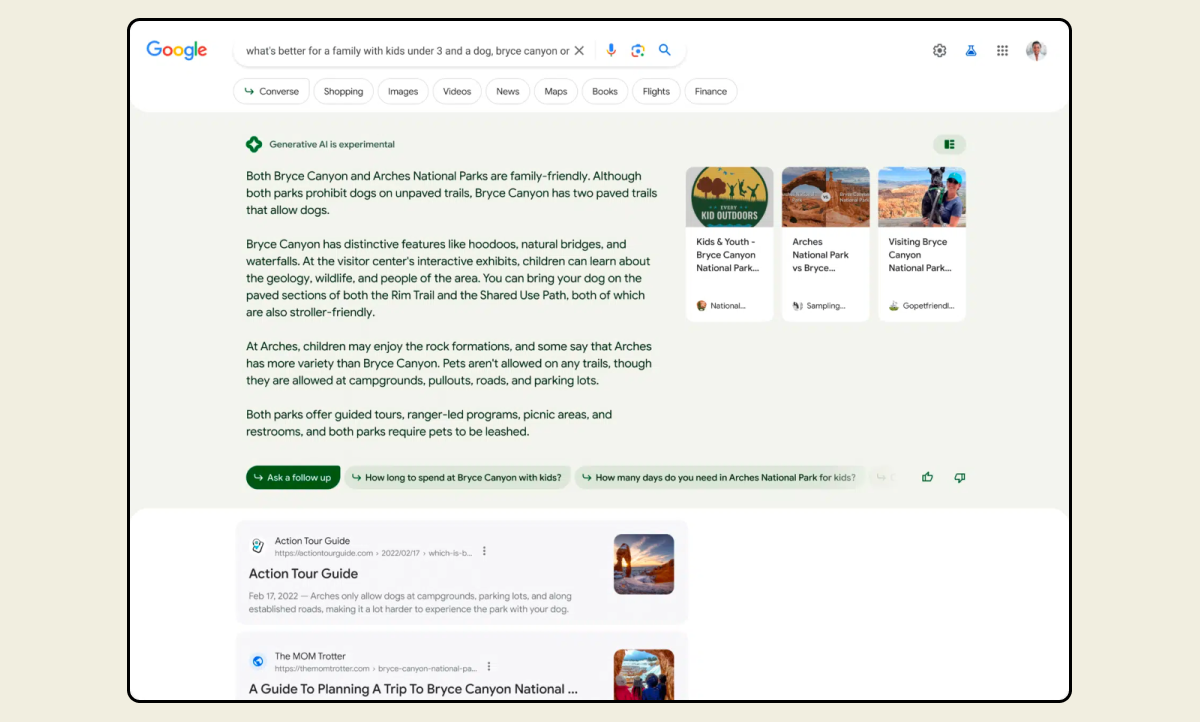The image size is (1200, 722).
Task: Toggle the AI overview list layout view
Action: tap(949, 144)
